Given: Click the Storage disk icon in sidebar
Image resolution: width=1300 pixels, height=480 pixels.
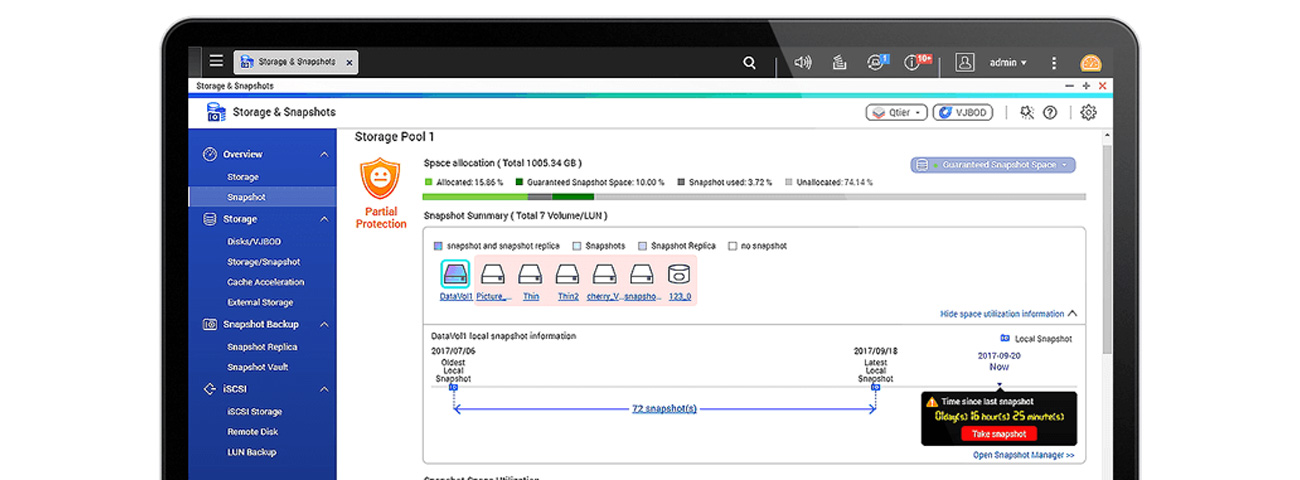Looking at the screenshot, I should point(210,219).
